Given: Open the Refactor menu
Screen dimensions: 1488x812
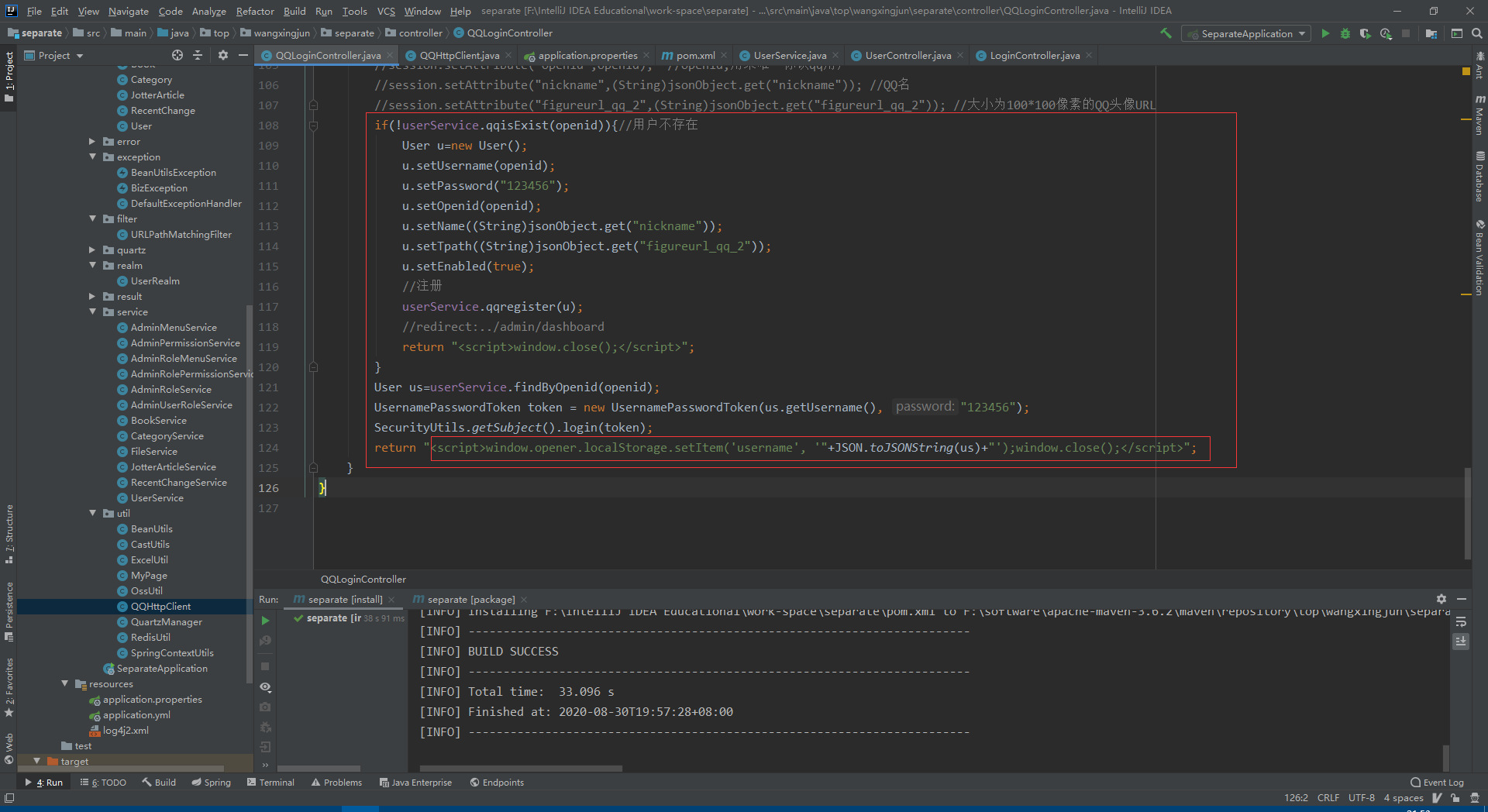Looking at the screenshot, I should [255, 11].
